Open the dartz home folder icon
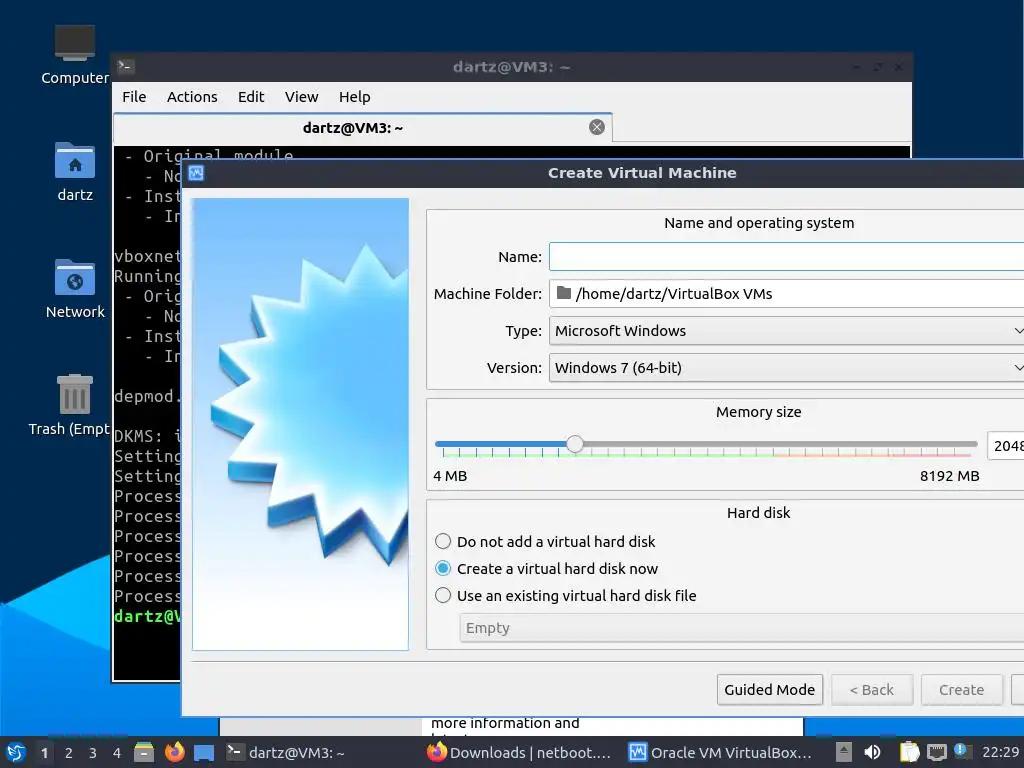Image resolution: width=1024 pixels, height=768 pixels. click(x=74, y=172)
